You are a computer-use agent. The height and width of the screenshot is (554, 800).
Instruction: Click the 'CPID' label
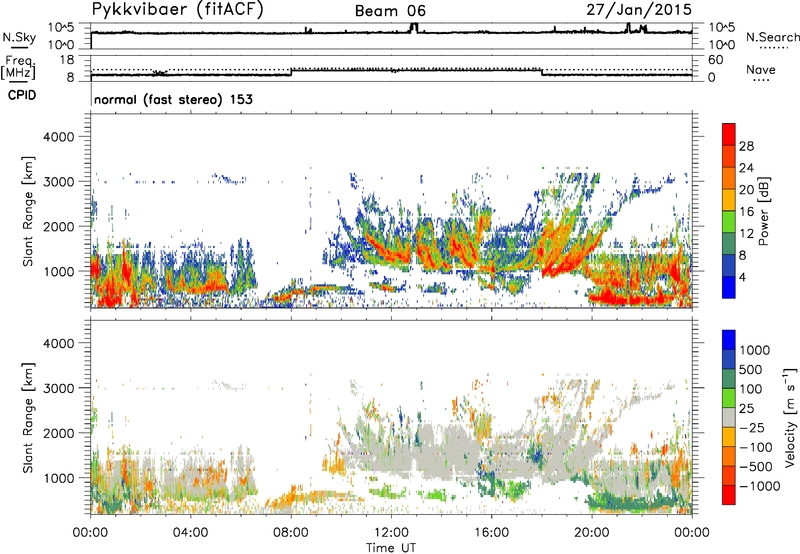click(x=22, y=95)
